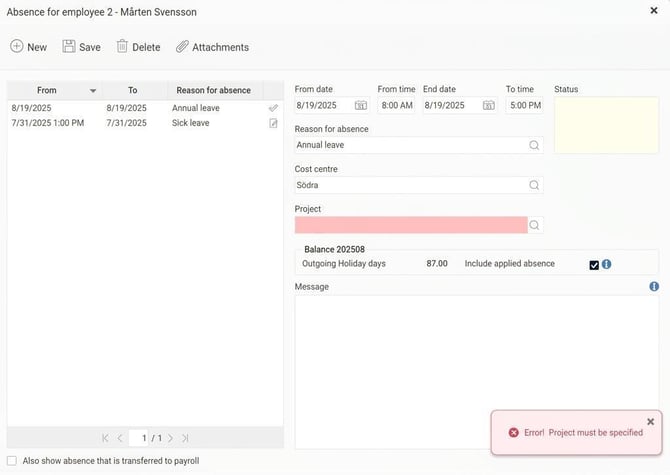The height and width of the screenshot is (475, 670).
Task: Click the Save button label
Action: 90,47
